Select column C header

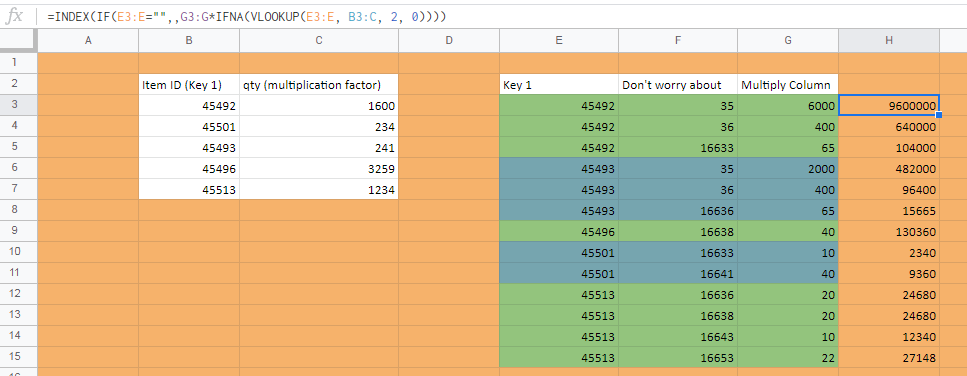point(319,40)
